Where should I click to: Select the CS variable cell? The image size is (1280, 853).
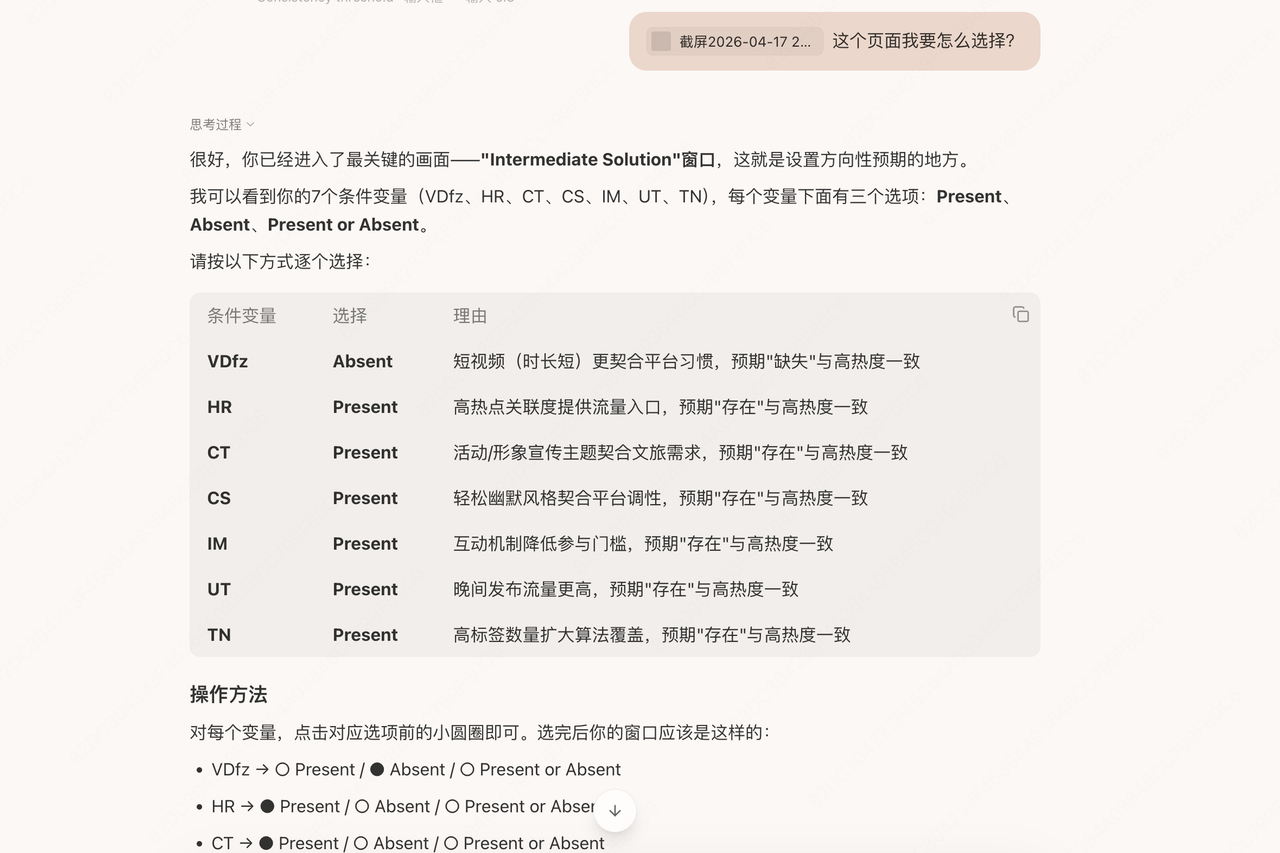[x=219, y=498]
